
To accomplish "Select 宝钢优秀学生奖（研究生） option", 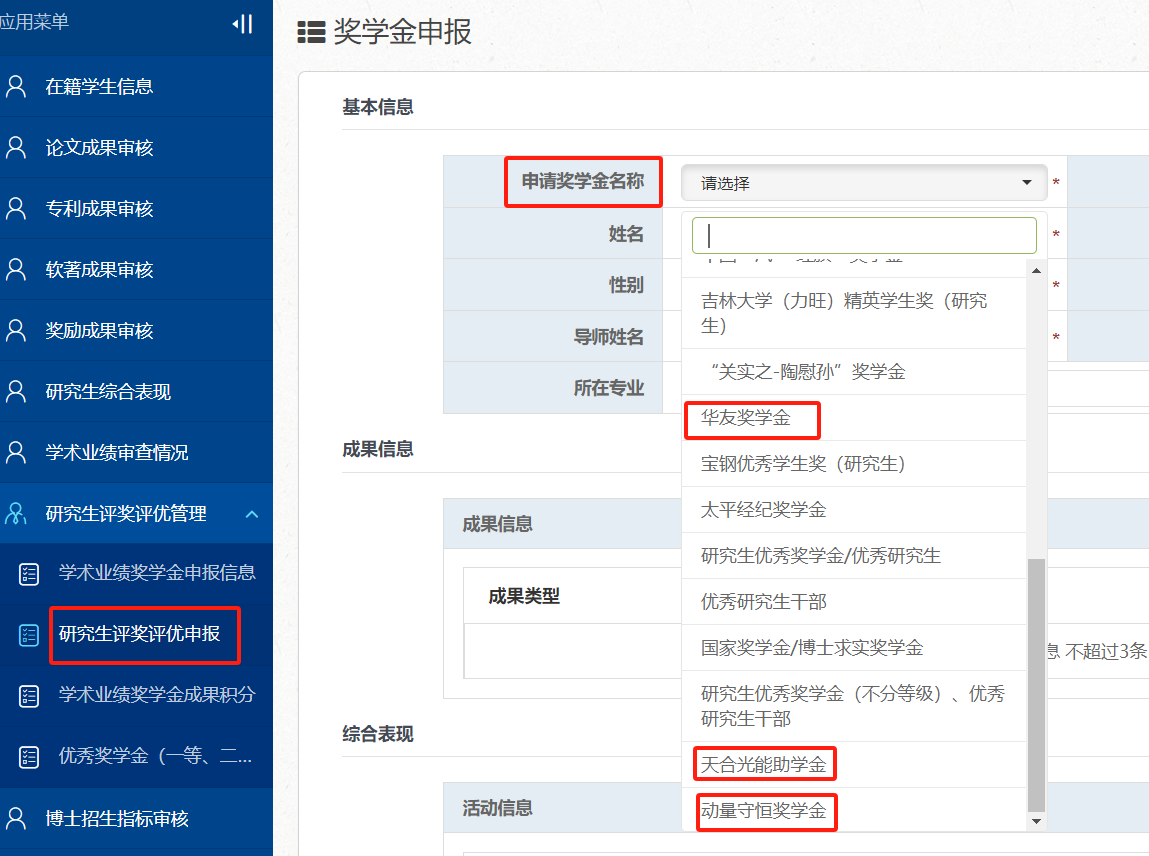I will (x=803, y=464).
